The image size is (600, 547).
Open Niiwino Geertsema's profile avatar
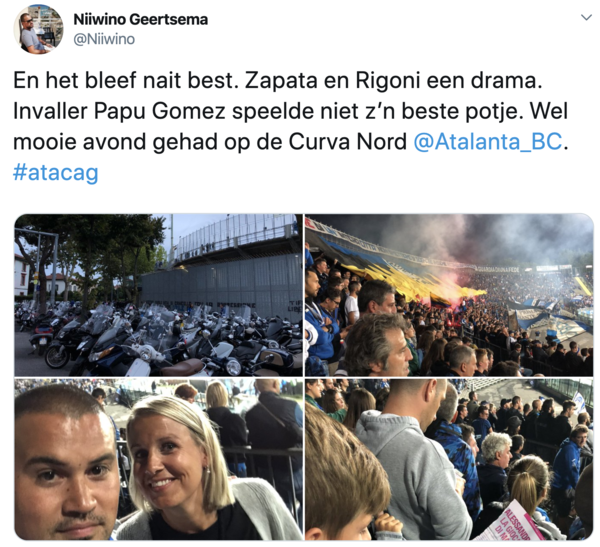pos(38,29)
